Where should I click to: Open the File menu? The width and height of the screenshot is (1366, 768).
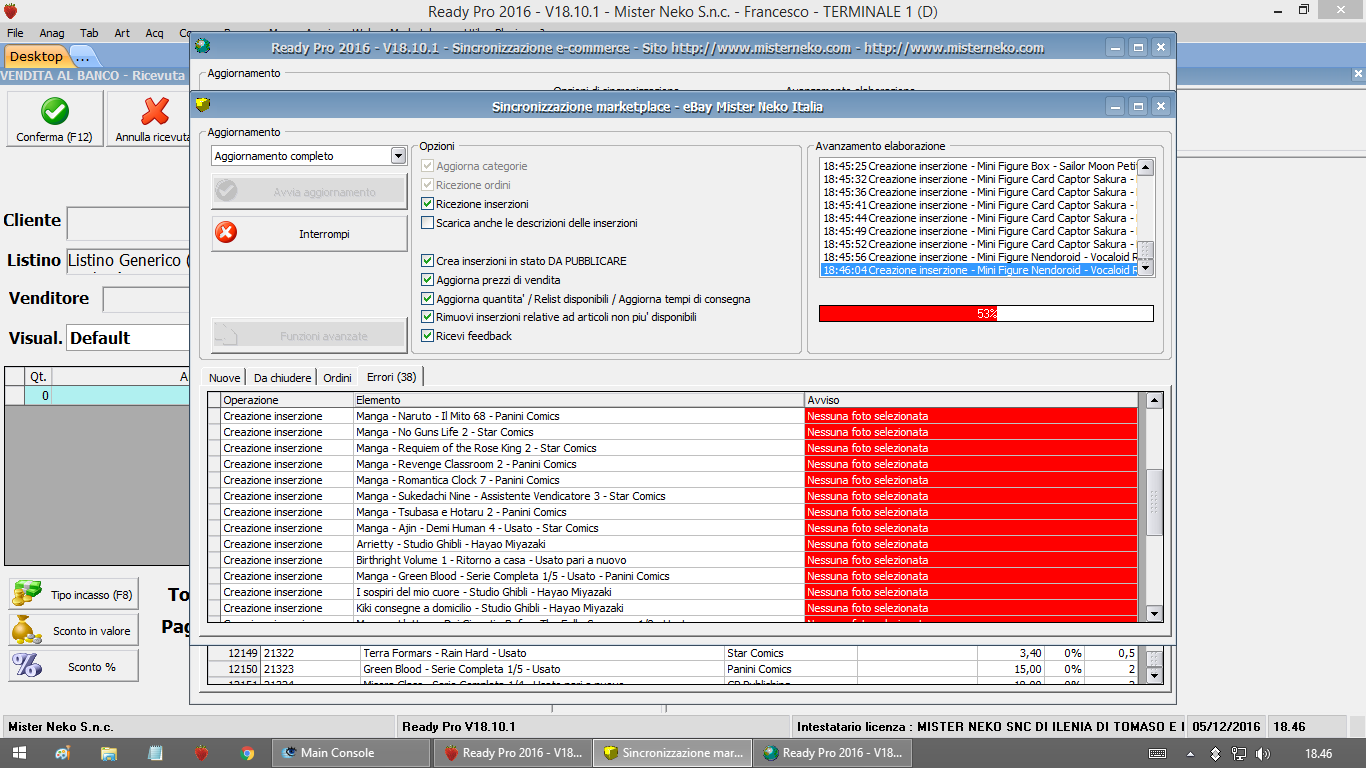pos(15,33)
